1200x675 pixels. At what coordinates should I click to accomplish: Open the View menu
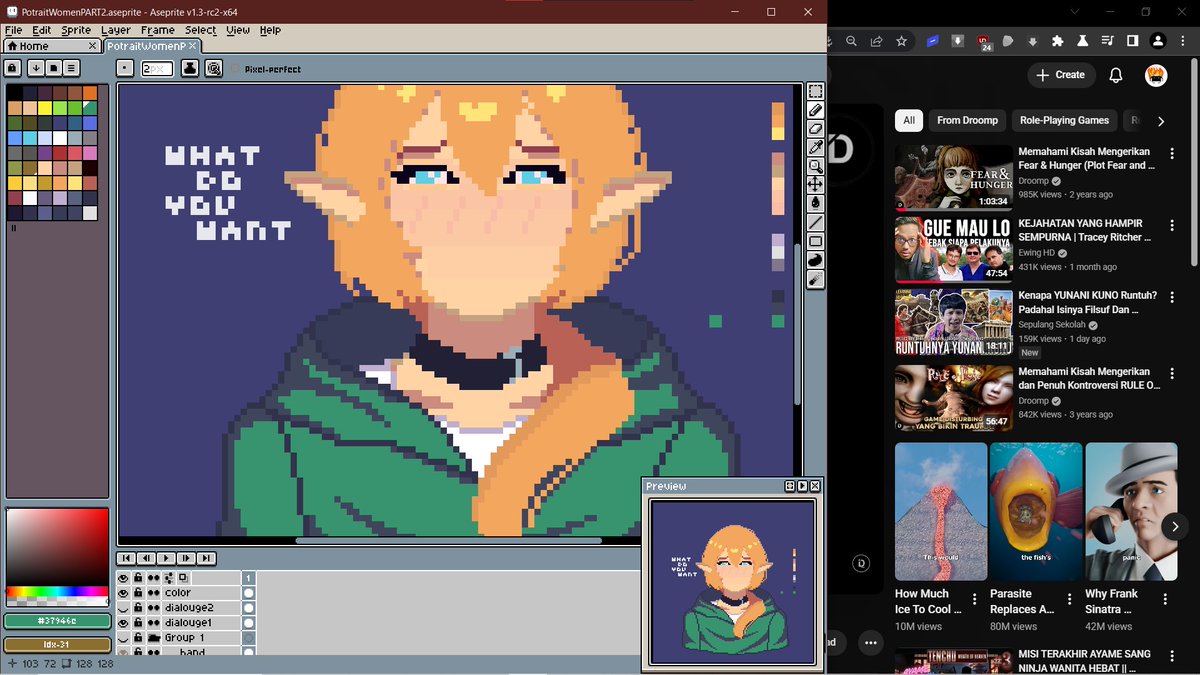point(238,30)
